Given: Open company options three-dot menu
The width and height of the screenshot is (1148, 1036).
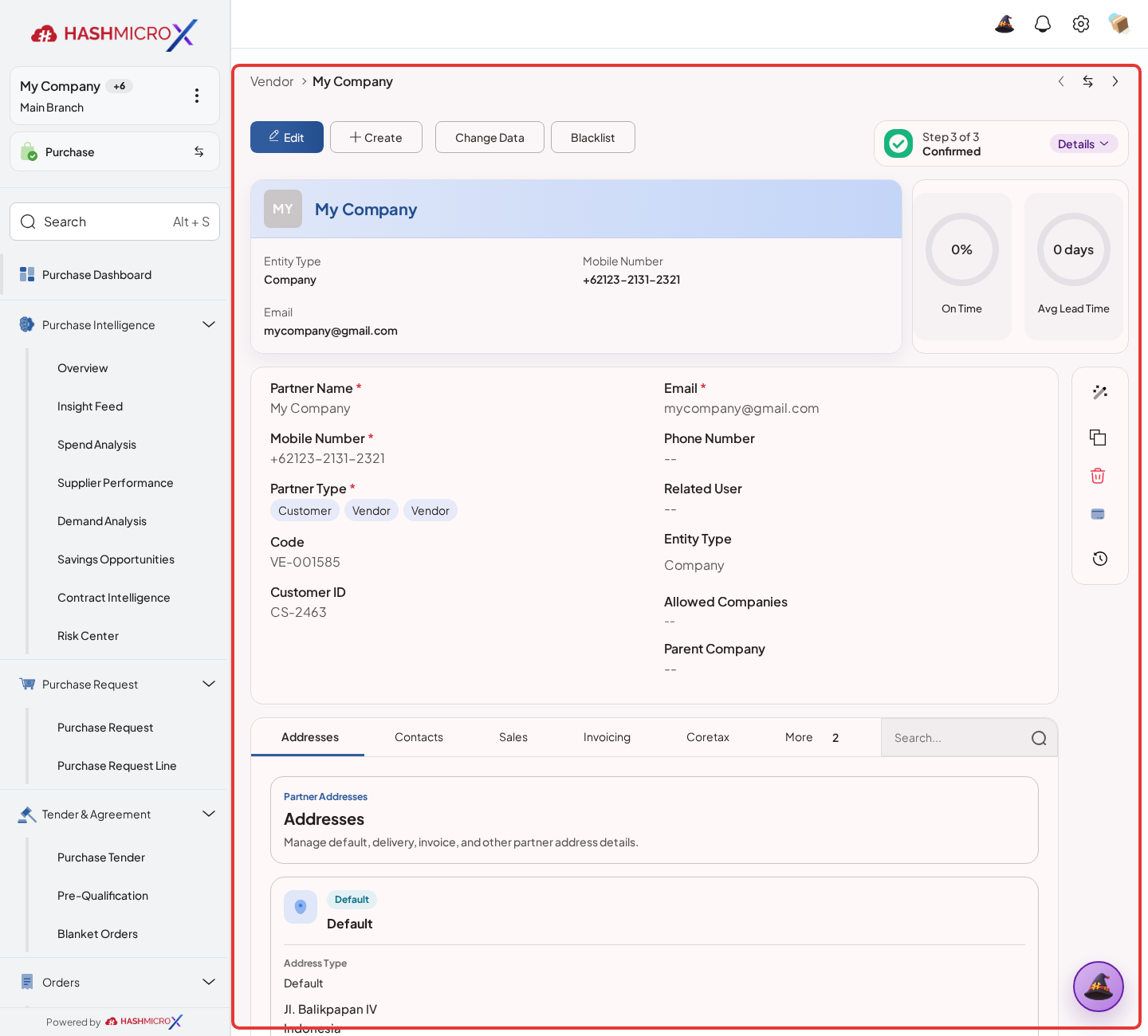Looking at the screenshot, I should 197,96.
